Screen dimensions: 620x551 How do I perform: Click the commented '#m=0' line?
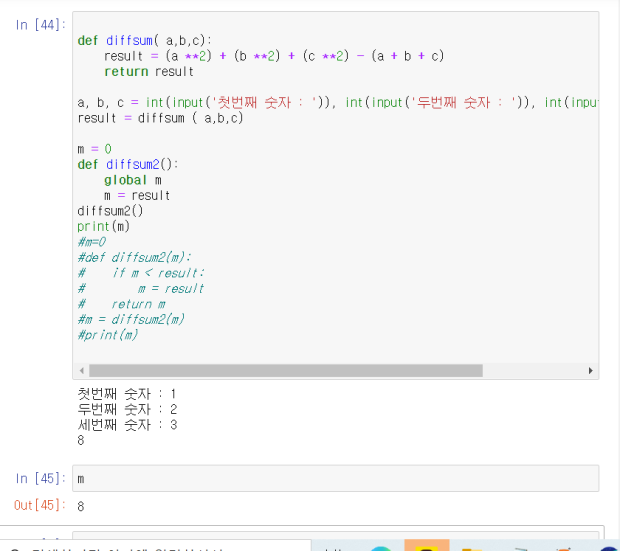tap(92, 242)
